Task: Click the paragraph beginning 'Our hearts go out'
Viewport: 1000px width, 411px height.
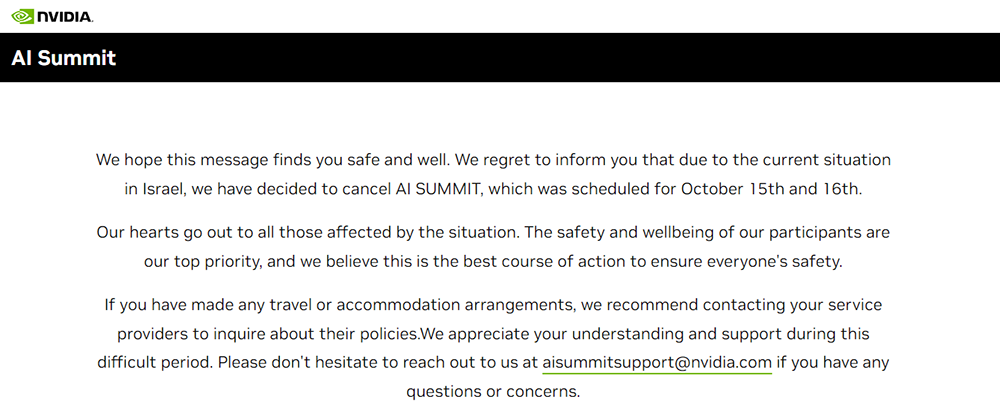Action: pos(493,247)
